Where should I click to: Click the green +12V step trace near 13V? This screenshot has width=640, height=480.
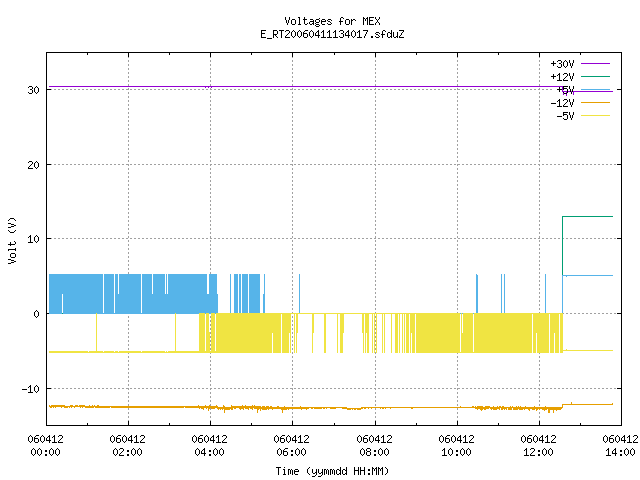[588, 216]
